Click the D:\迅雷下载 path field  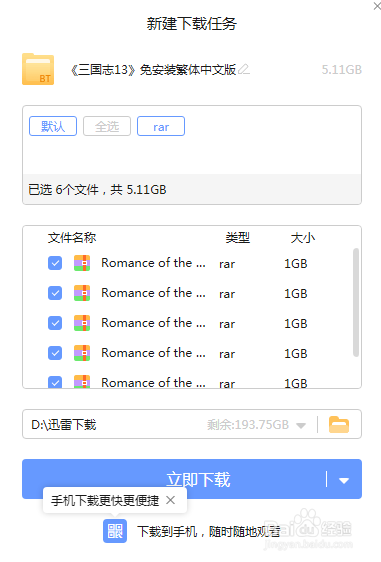coord(170,424)
